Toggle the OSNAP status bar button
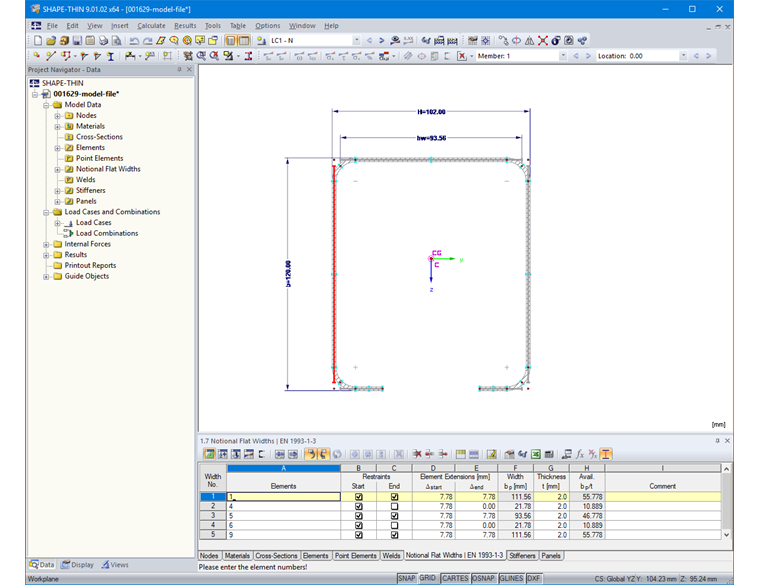 coord(483,579)
